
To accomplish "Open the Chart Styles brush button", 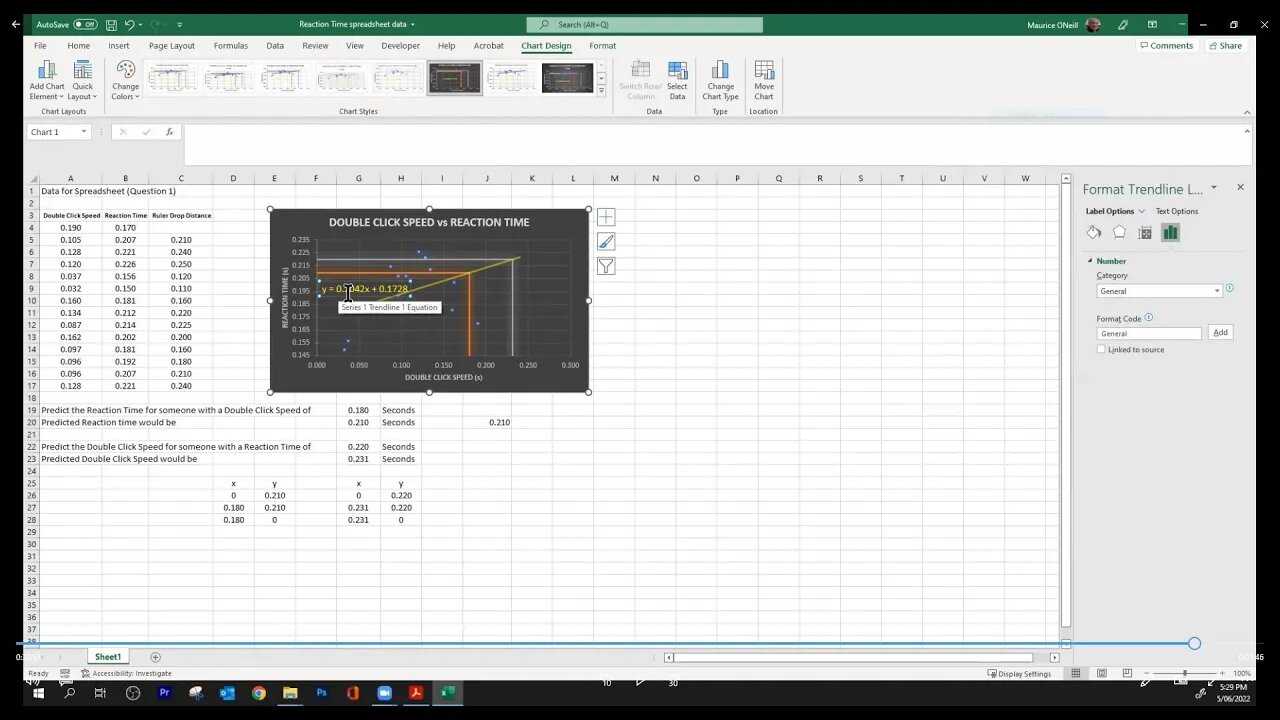I will point(606,241).
